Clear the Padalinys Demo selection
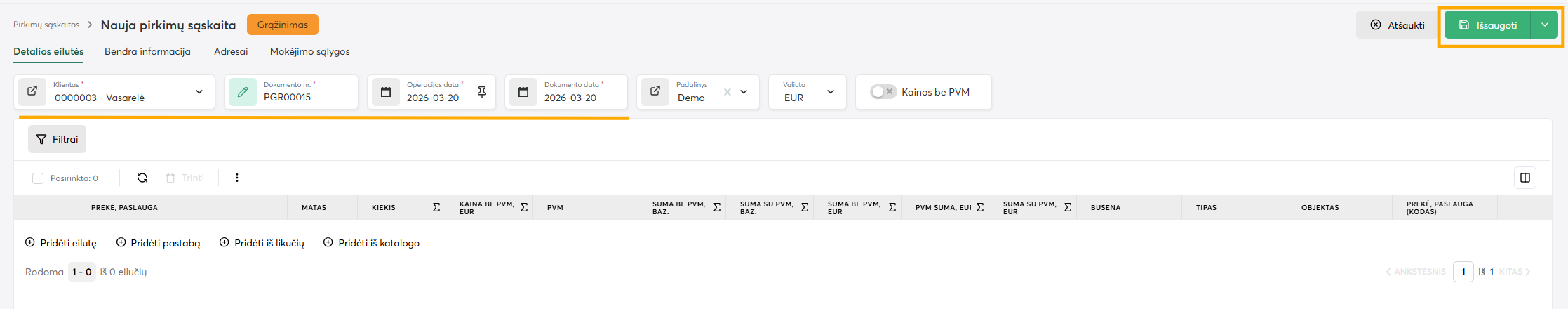 (x=728, y=92)
